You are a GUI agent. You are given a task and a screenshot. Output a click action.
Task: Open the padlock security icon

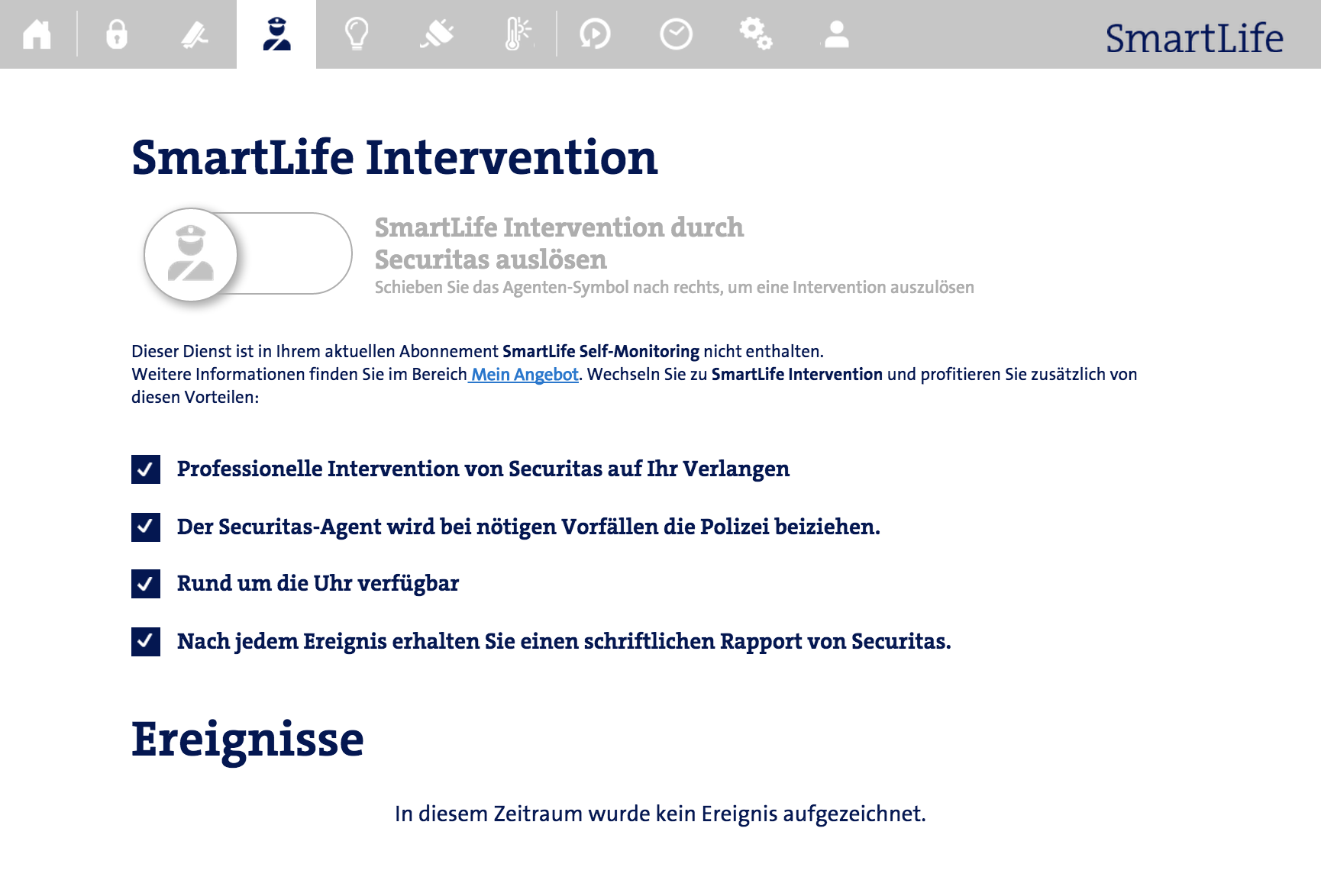[x=116, y=34]
